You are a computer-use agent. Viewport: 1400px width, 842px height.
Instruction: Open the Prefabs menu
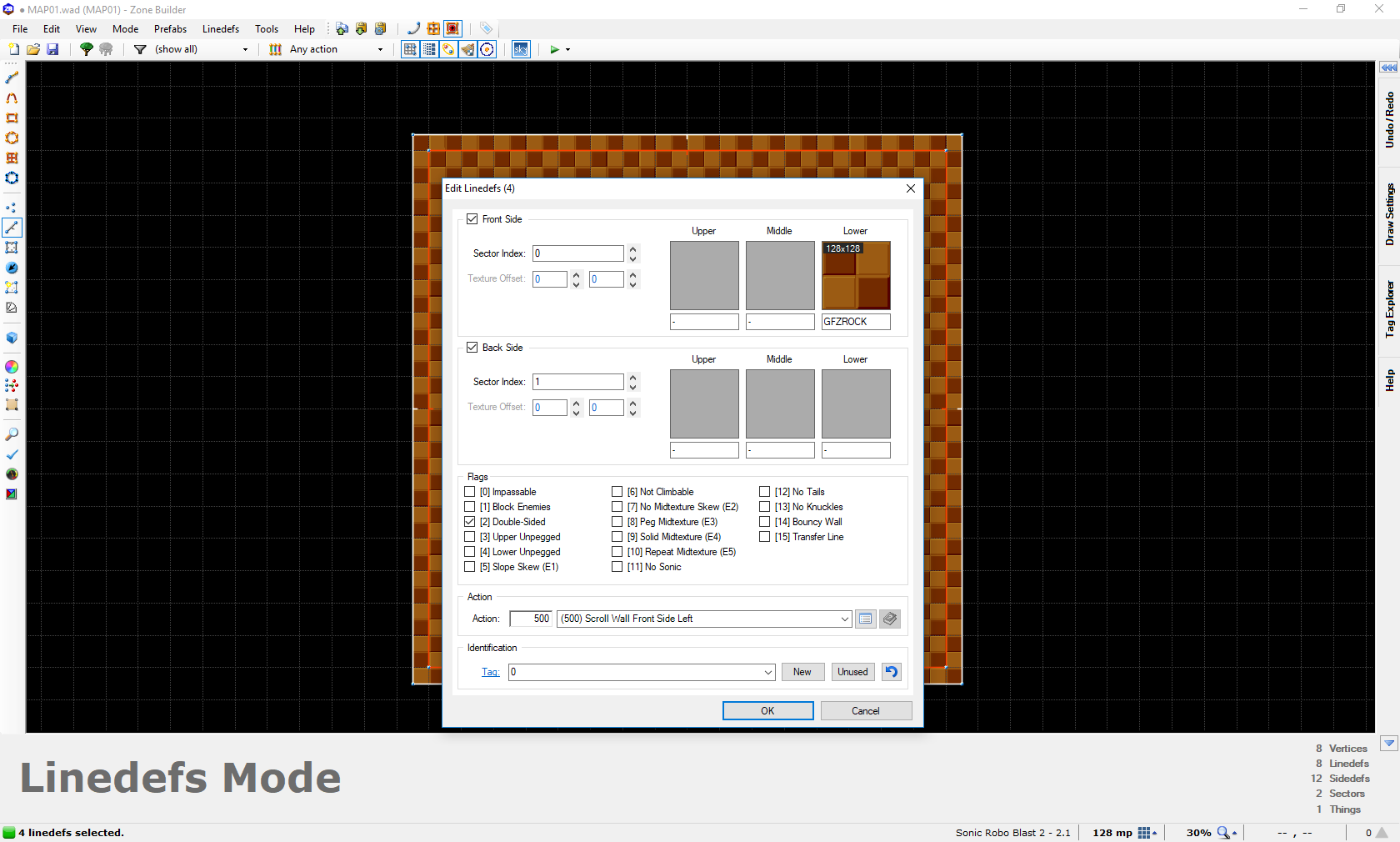170,28
